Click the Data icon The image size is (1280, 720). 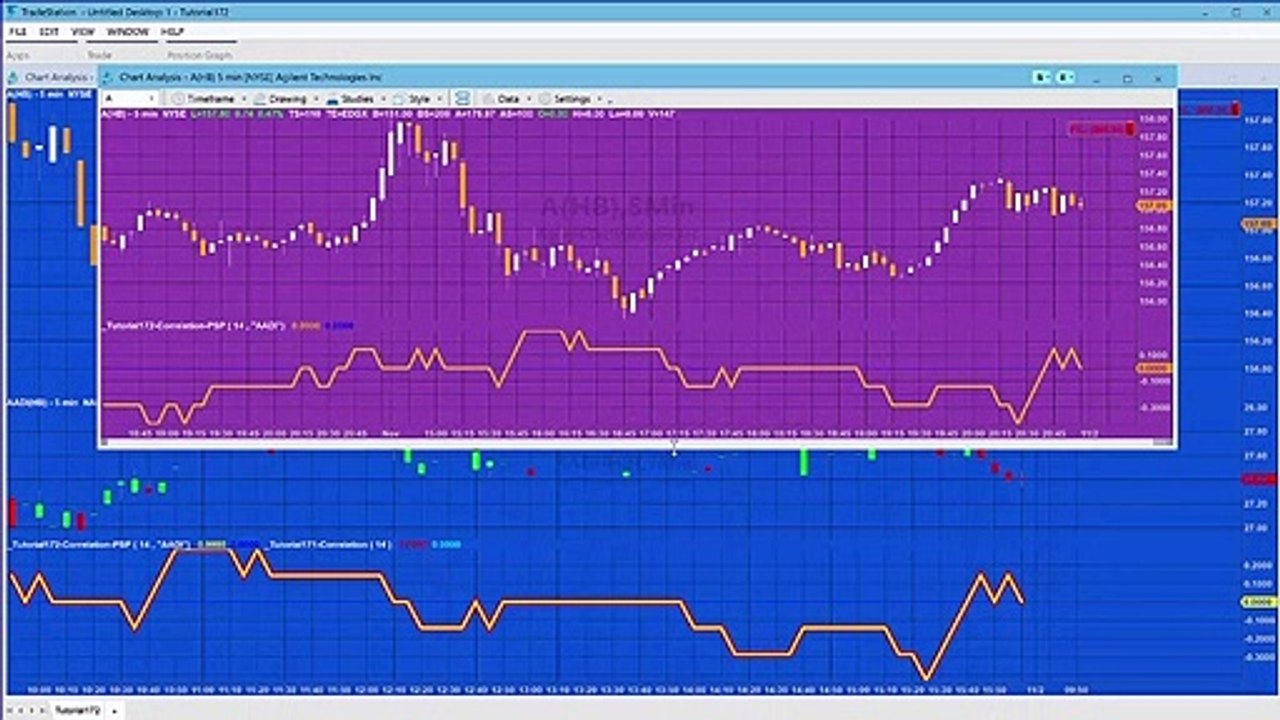488,99
